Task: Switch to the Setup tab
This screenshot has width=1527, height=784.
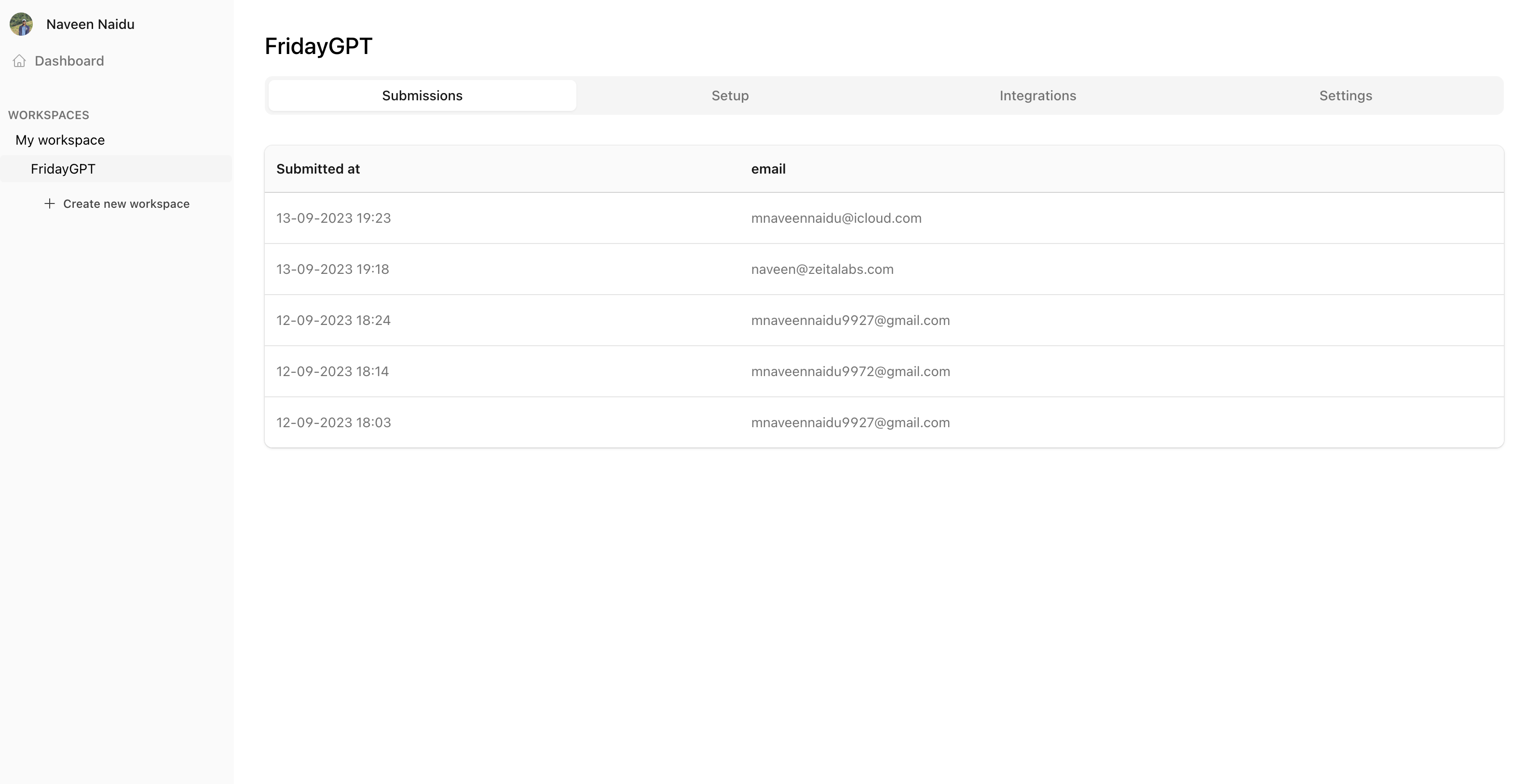Action: pyautogui.click(x=729, y=95)
